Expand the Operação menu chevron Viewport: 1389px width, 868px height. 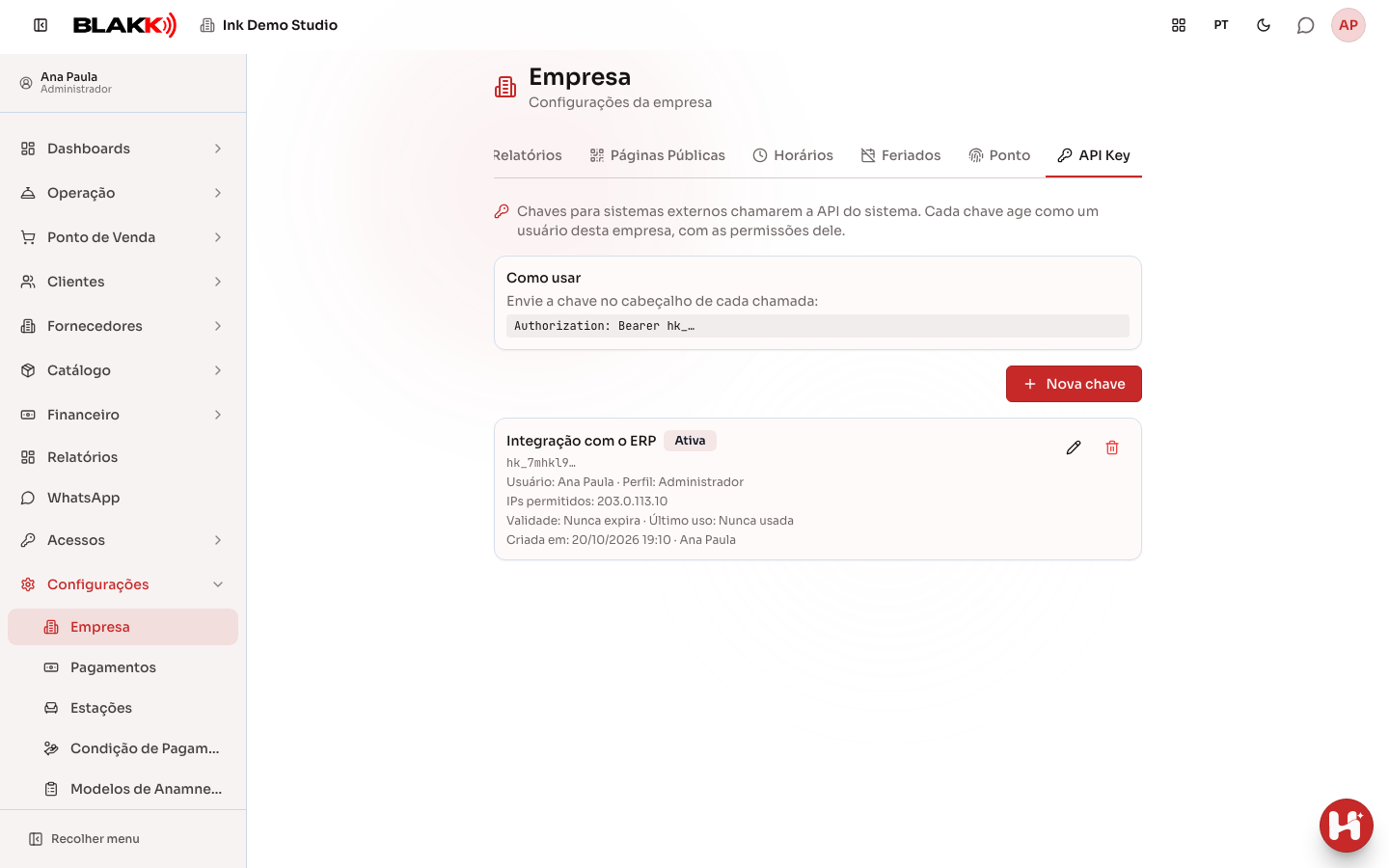click(x=218, y=193)
